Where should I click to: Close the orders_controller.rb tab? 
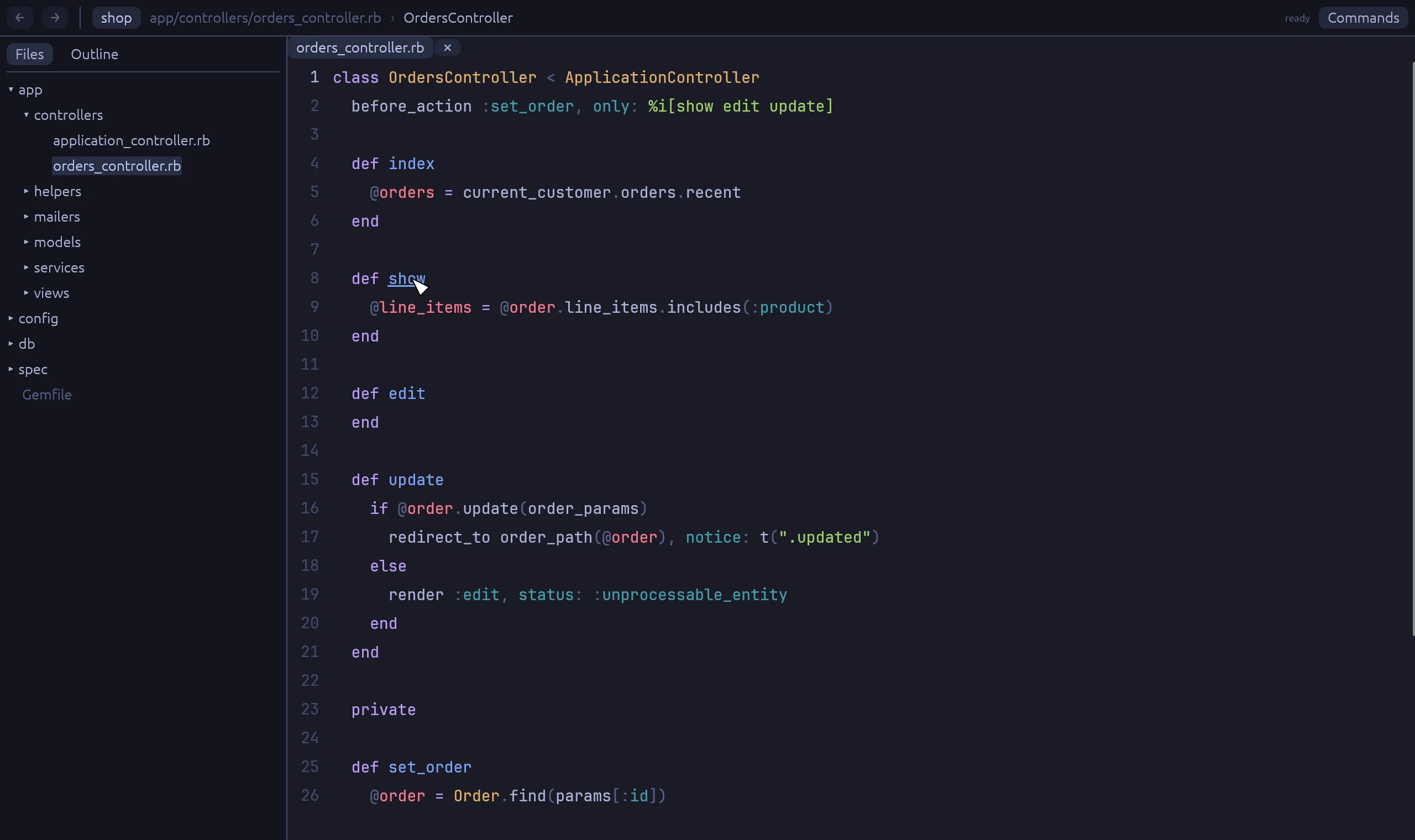coord(447,48)
